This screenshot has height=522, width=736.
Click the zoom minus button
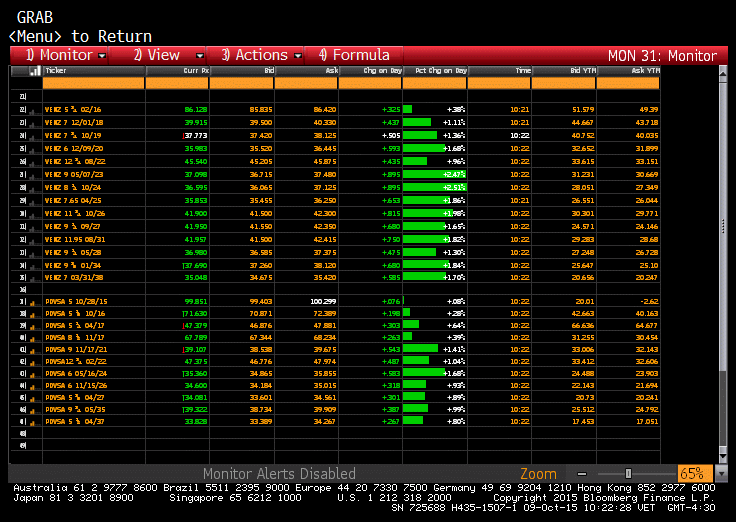coord(582,474)
